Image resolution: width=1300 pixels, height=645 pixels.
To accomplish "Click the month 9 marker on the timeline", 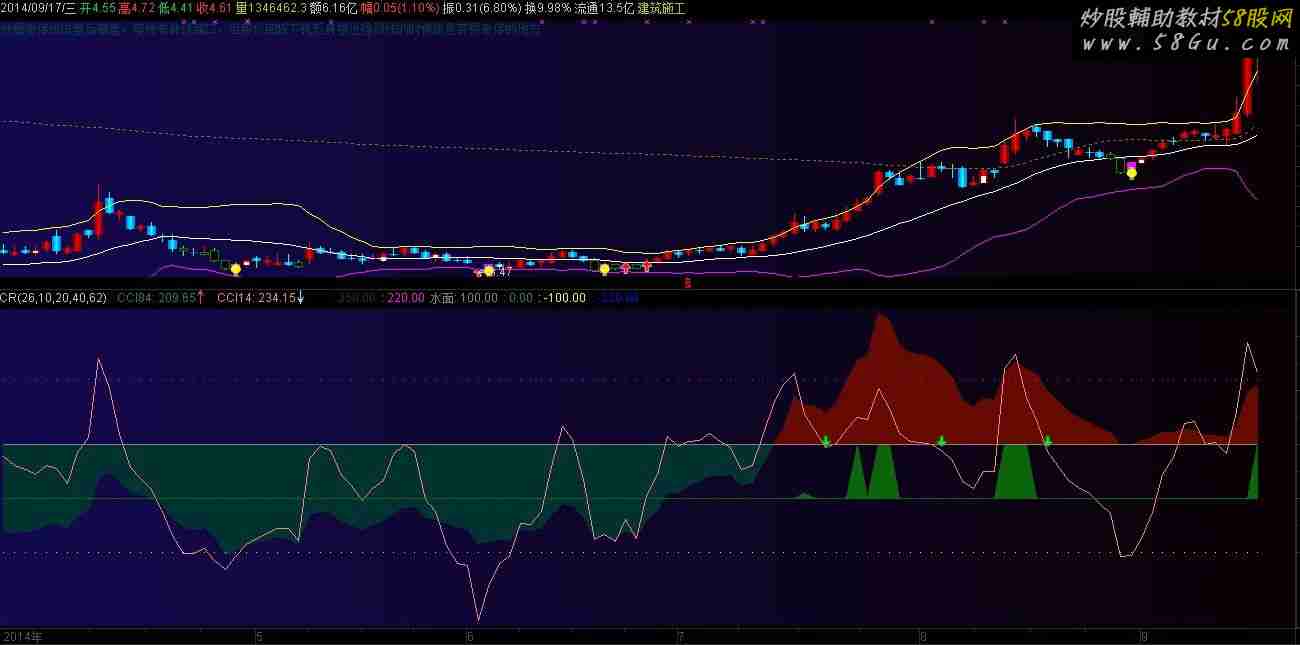I will (1143, 636).
